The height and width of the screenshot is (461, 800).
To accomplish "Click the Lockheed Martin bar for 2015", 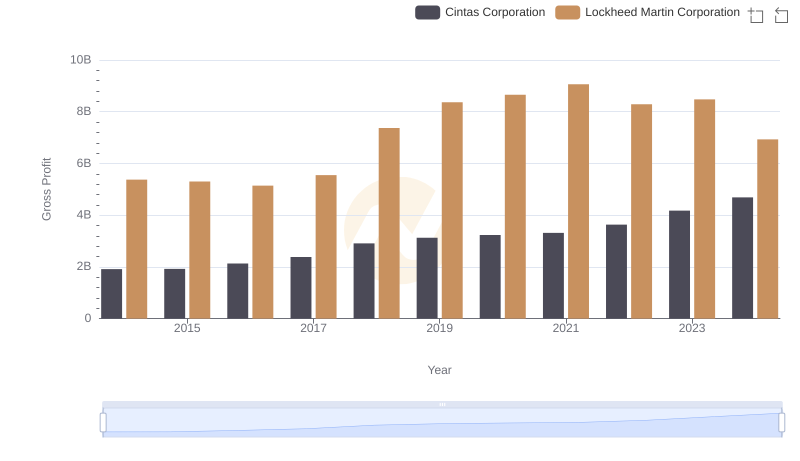I will (x=199, y=250).
